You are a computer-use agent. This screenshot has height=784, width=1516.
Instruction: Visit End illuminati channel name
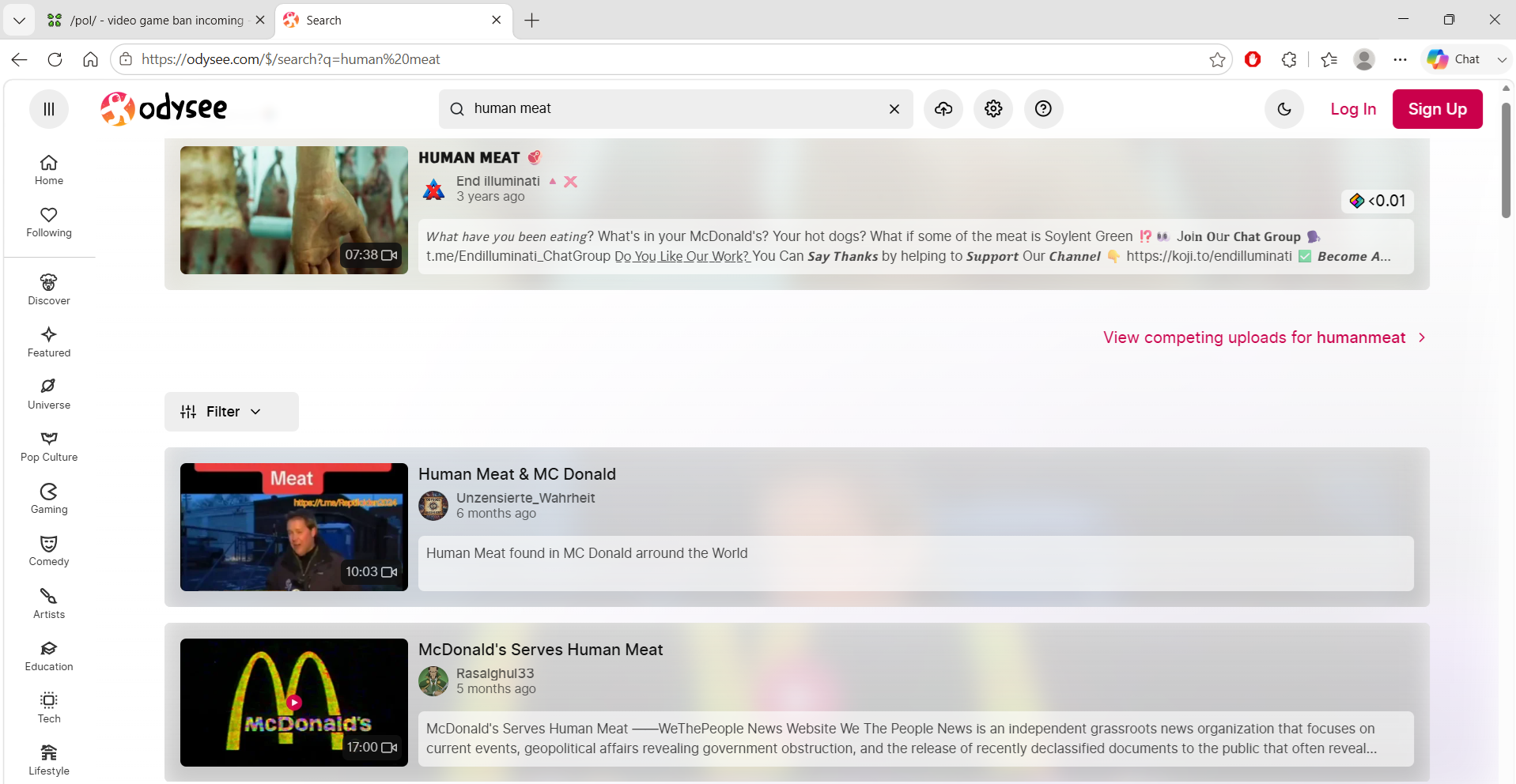[x=498, y=181]
